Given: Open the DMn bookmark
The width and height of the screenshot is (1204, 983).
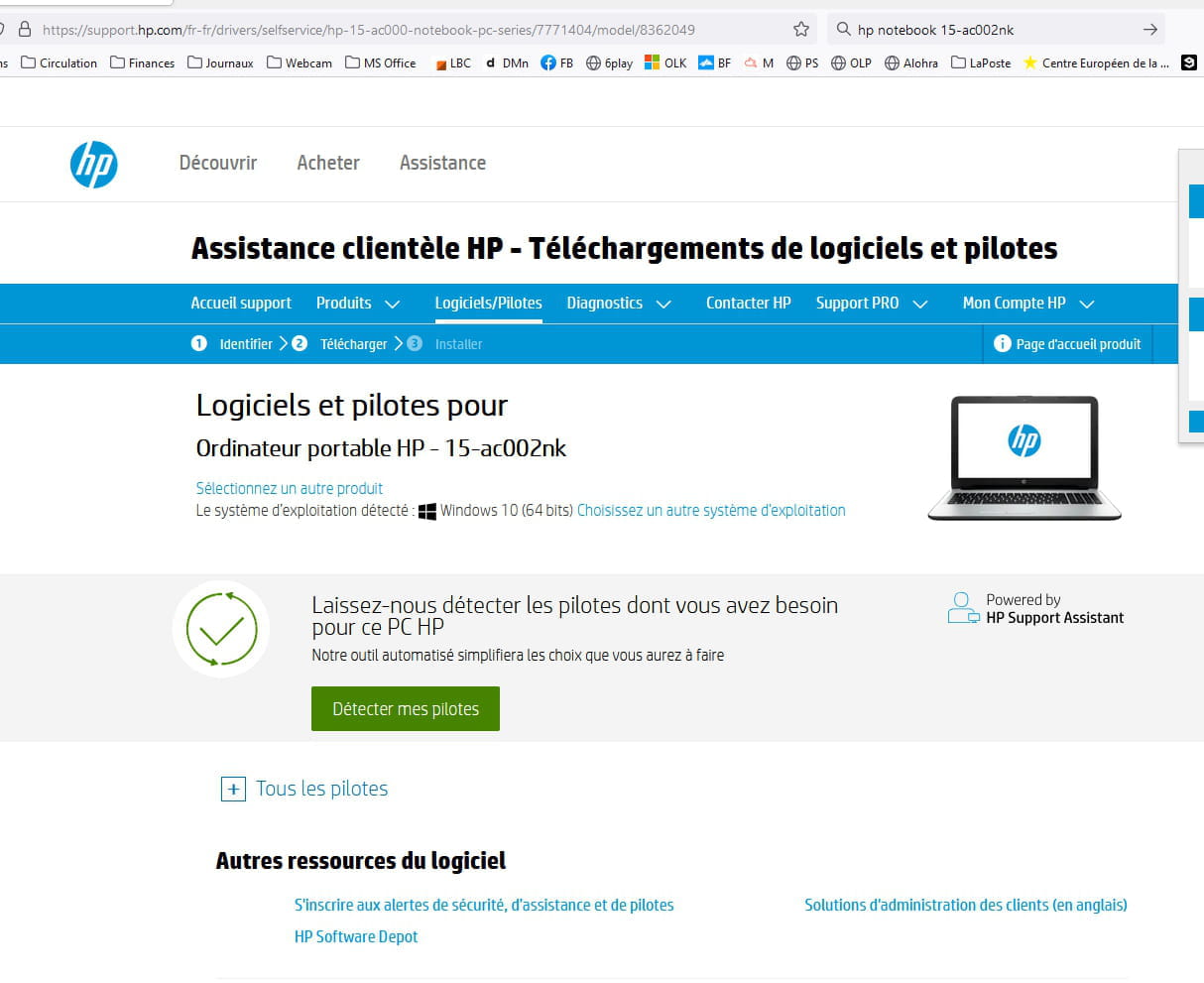Looking at the screenshot, I should click(507, 62).
